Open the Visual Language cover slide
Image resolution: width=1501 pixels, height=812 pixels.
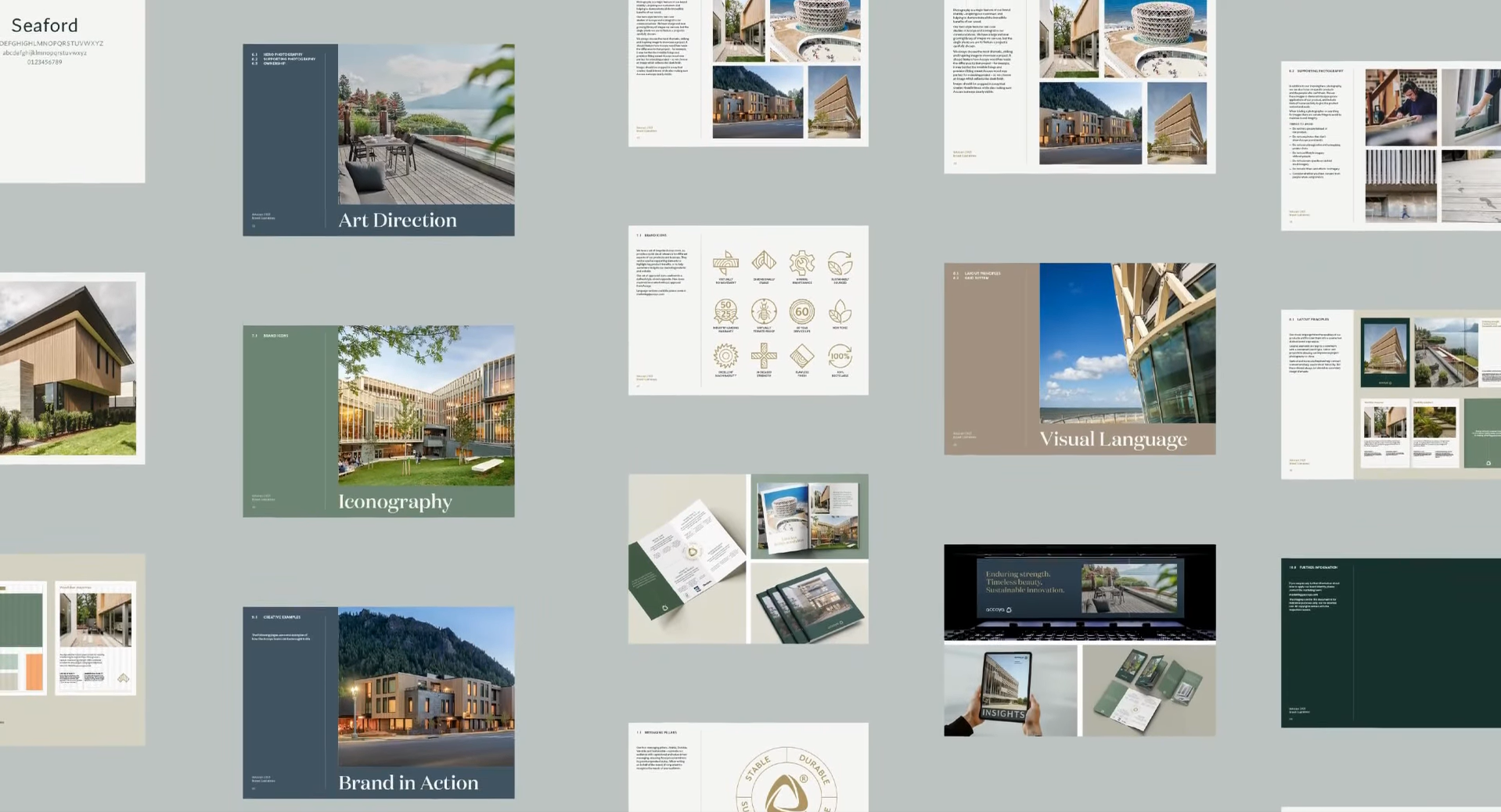point(1079,358)
